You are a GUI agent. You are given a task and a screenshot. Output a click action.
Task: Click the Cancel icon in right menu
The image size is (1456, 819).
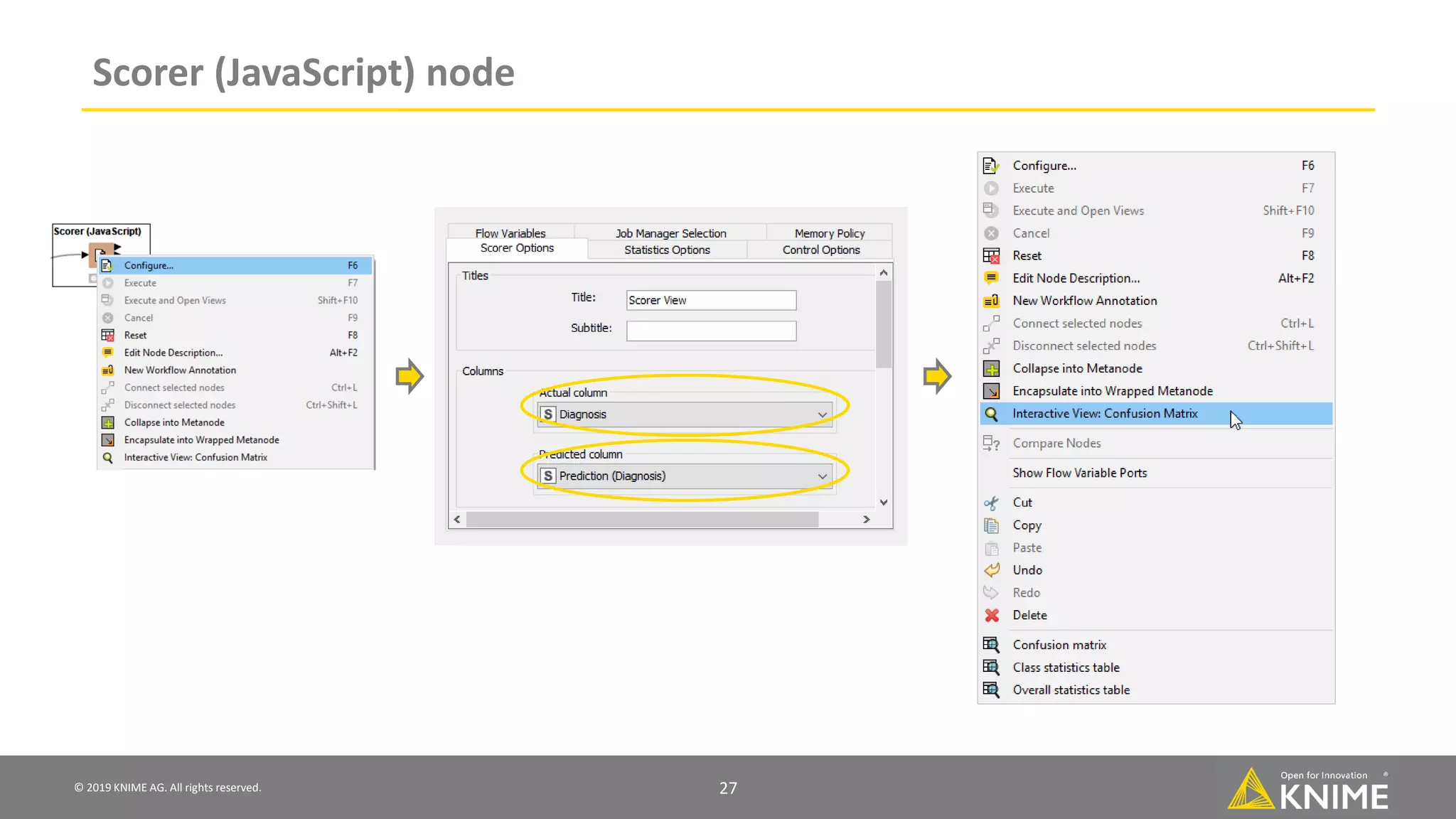click(x=991, y=233)
